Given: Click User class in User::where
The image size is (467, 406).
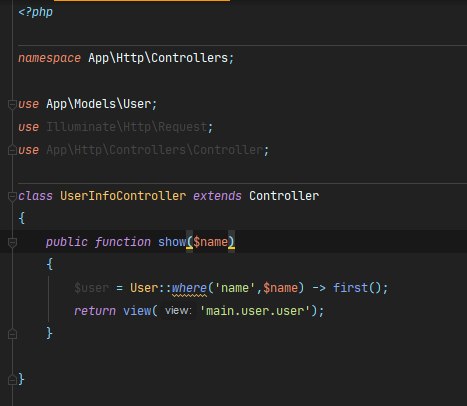Looking at the screenshot, I should coord(144,288).
